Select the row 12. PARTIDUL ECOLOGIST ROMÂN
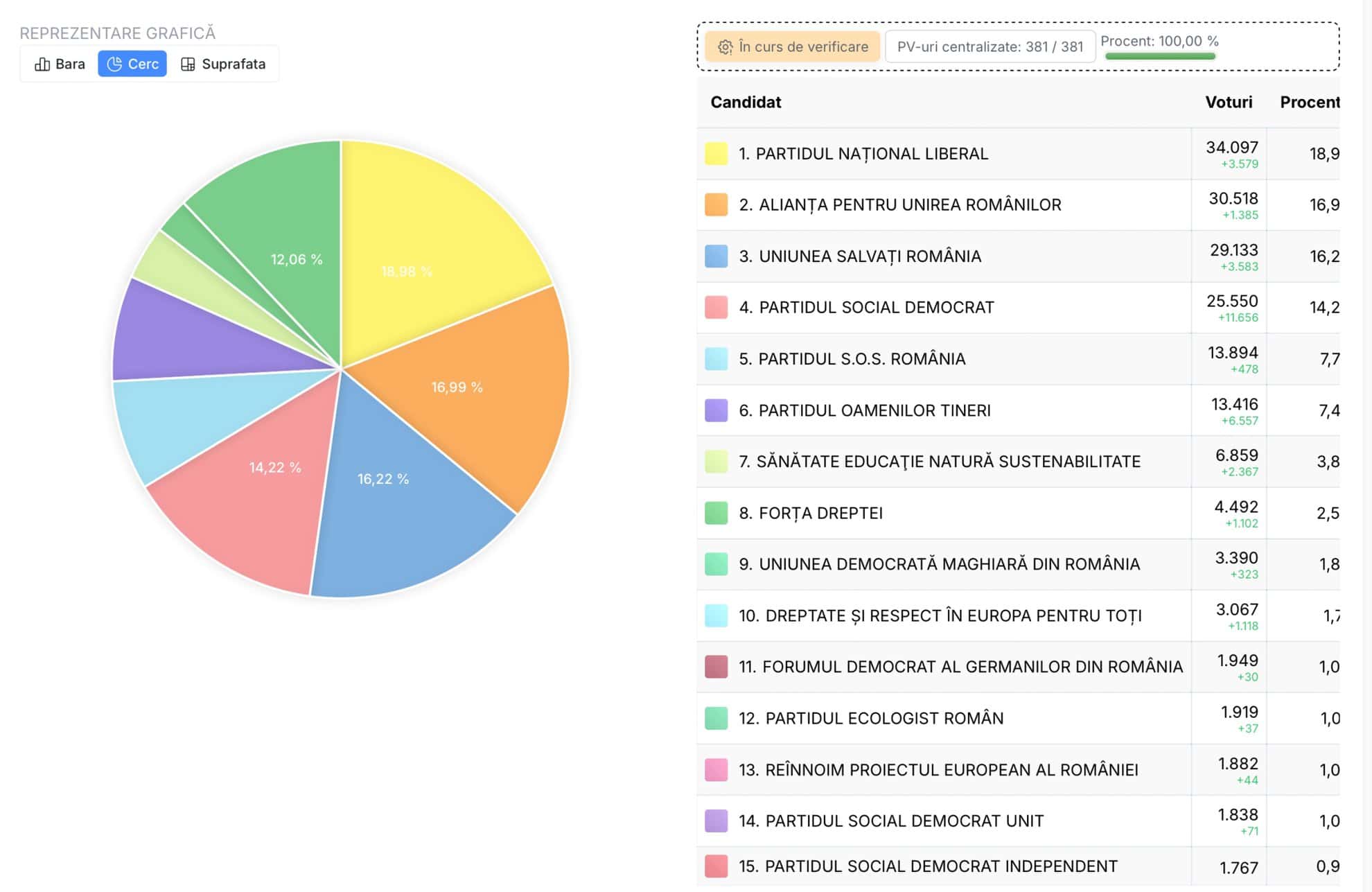The image size is (1372, 892). 1018,718
